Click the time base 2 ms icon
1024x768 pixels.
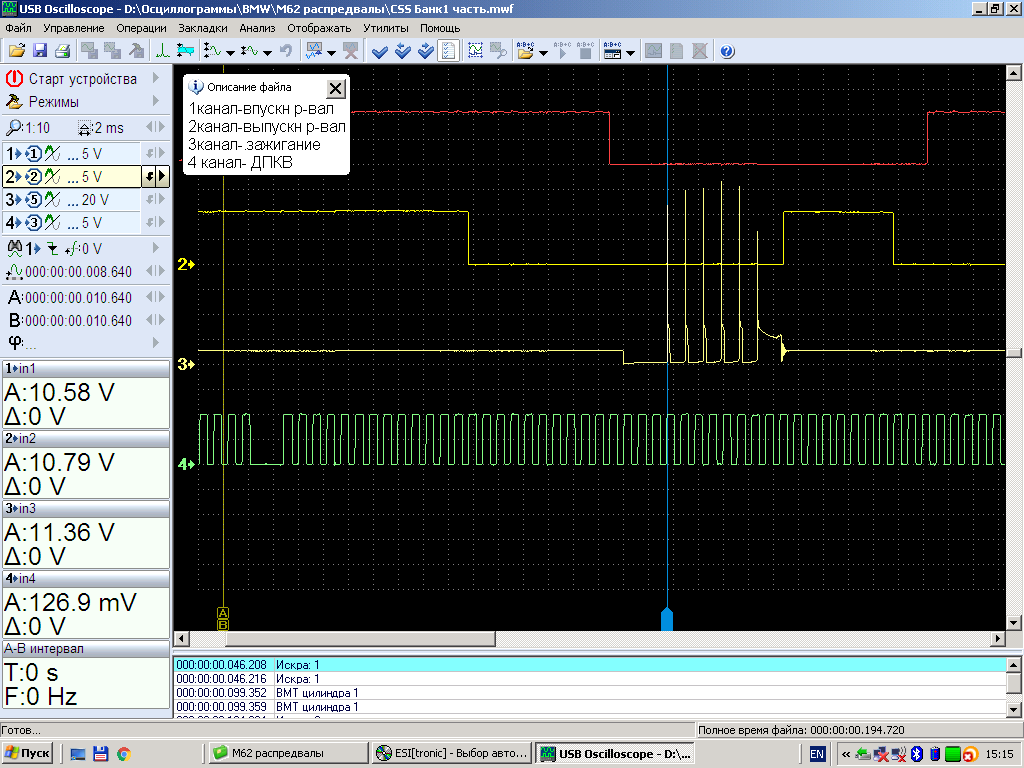click(84, 128)
